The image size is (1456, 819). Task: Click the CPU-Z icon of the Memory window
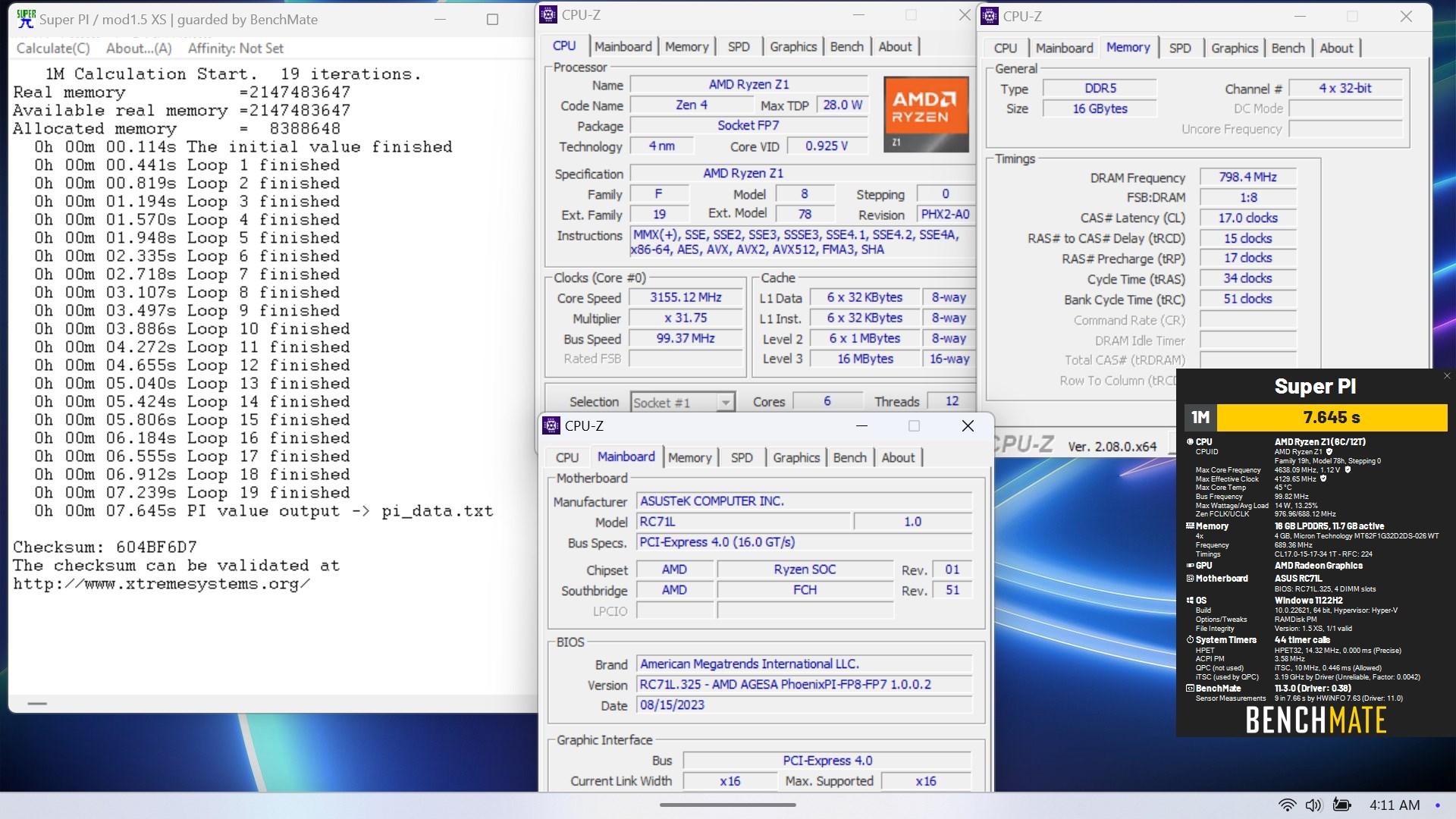(x=990, y=16)
